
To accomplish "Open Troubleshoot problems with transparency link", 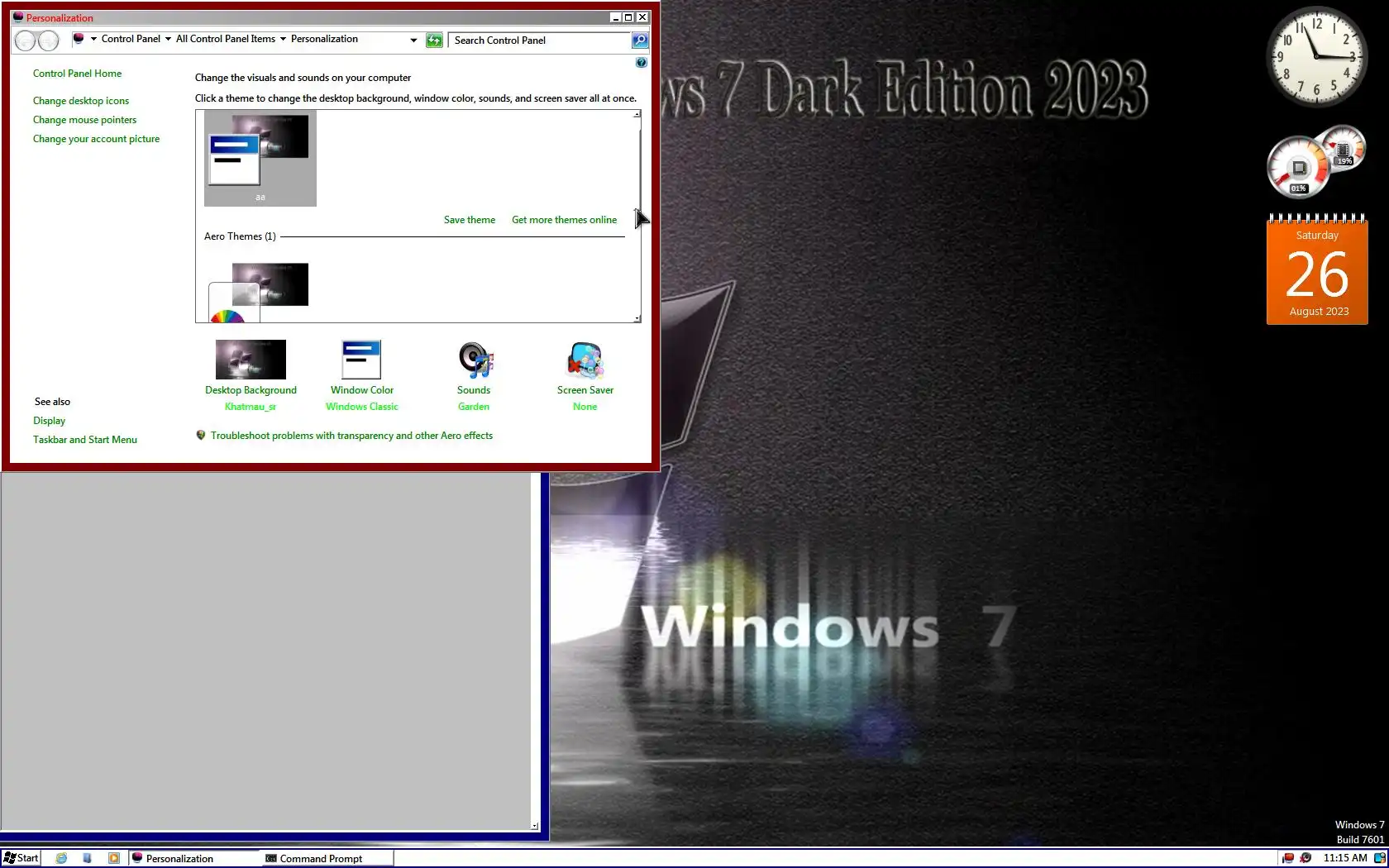I will click(x=351, y=436).
